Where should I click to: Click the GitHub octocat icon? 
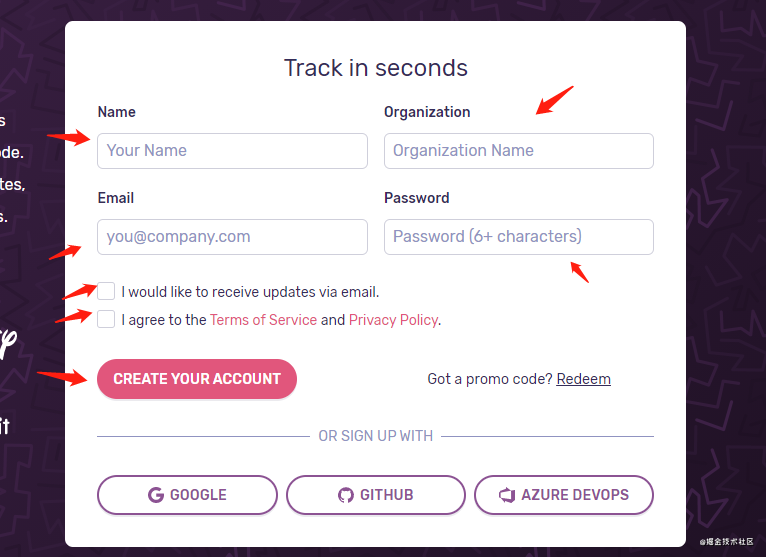point(346,495)
